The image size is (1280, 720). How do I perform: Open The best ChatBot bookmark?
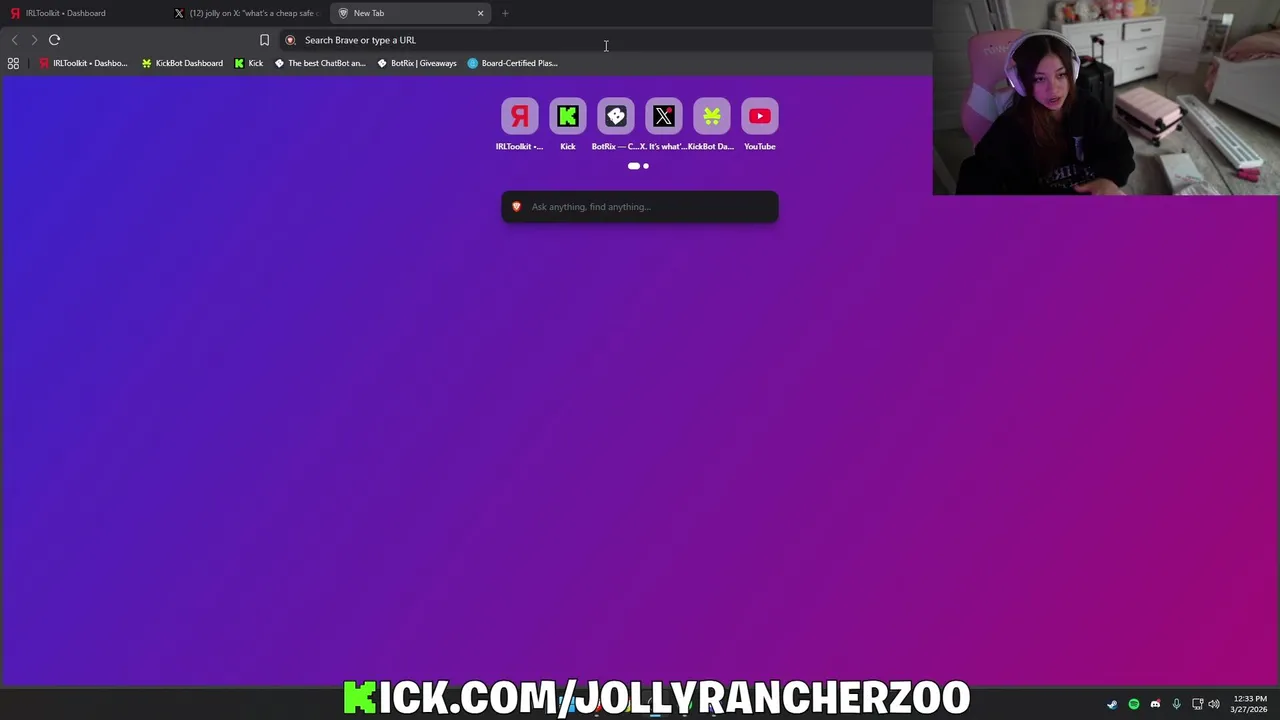(320, 63)
